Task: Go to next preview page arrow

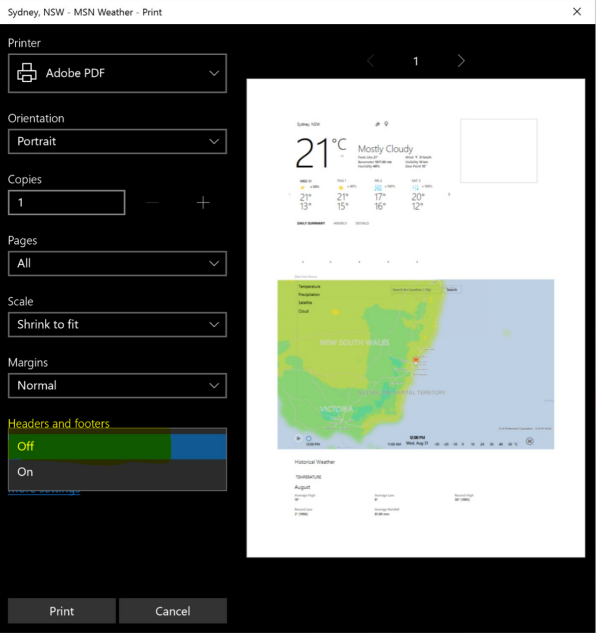Action: pyautogui.click(x=461, y=61)
